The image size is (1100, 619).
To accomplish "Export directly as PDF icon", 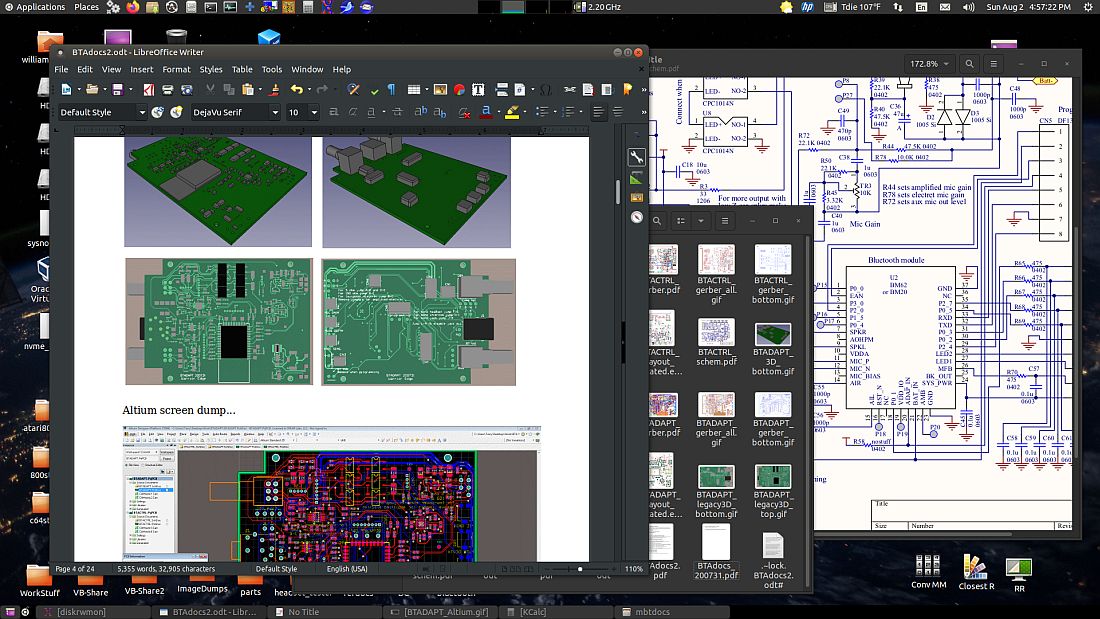I will click(x=149, y=89).
